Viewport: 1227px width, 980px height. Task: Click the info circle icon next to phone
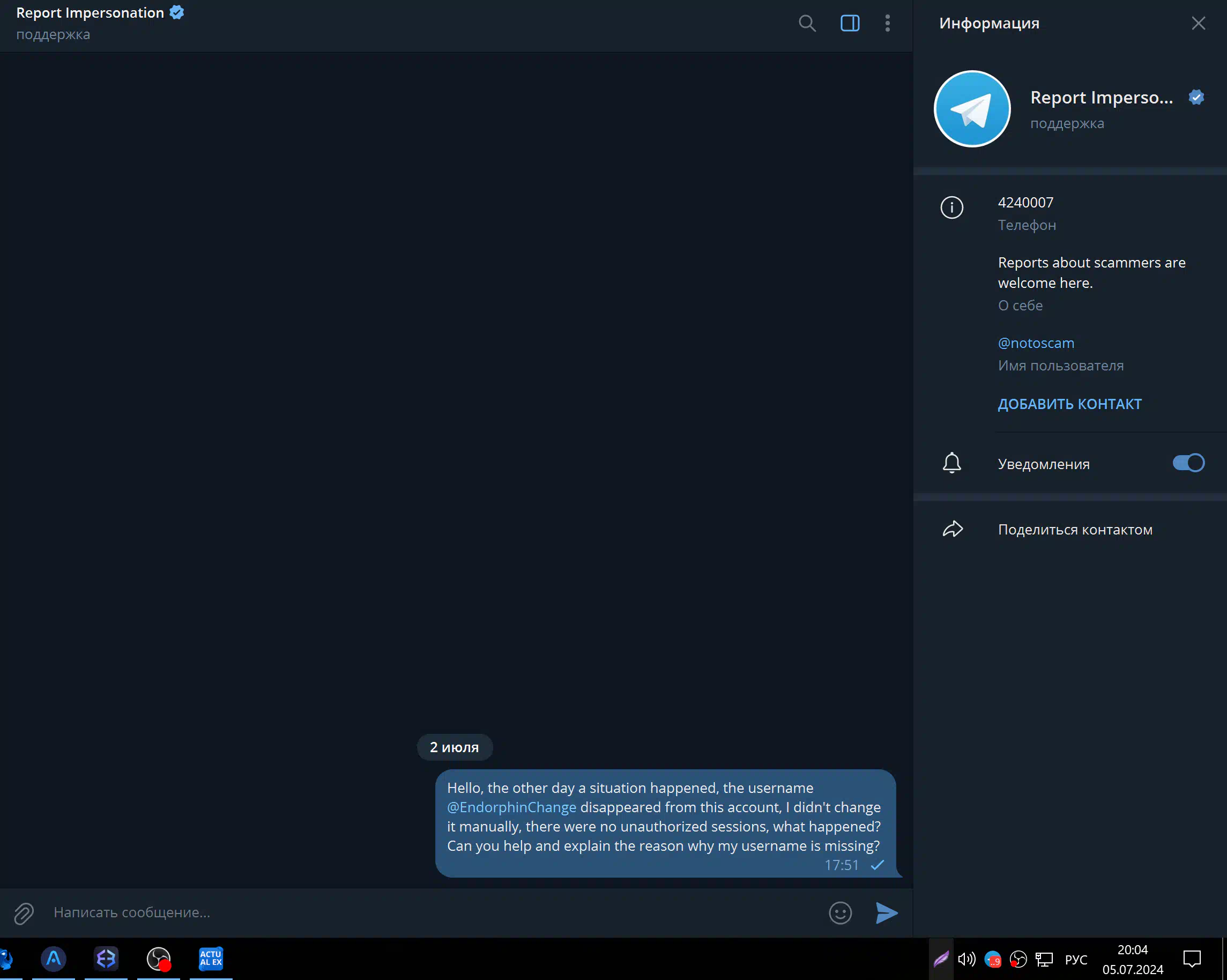pyautogui.click(x=951, y=207)
